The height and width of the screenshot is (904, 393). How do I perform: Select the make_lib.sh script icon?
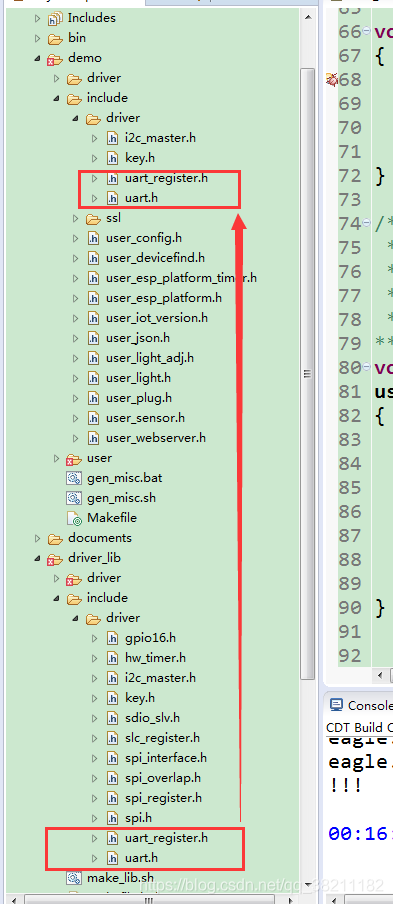tap(74, 878)
